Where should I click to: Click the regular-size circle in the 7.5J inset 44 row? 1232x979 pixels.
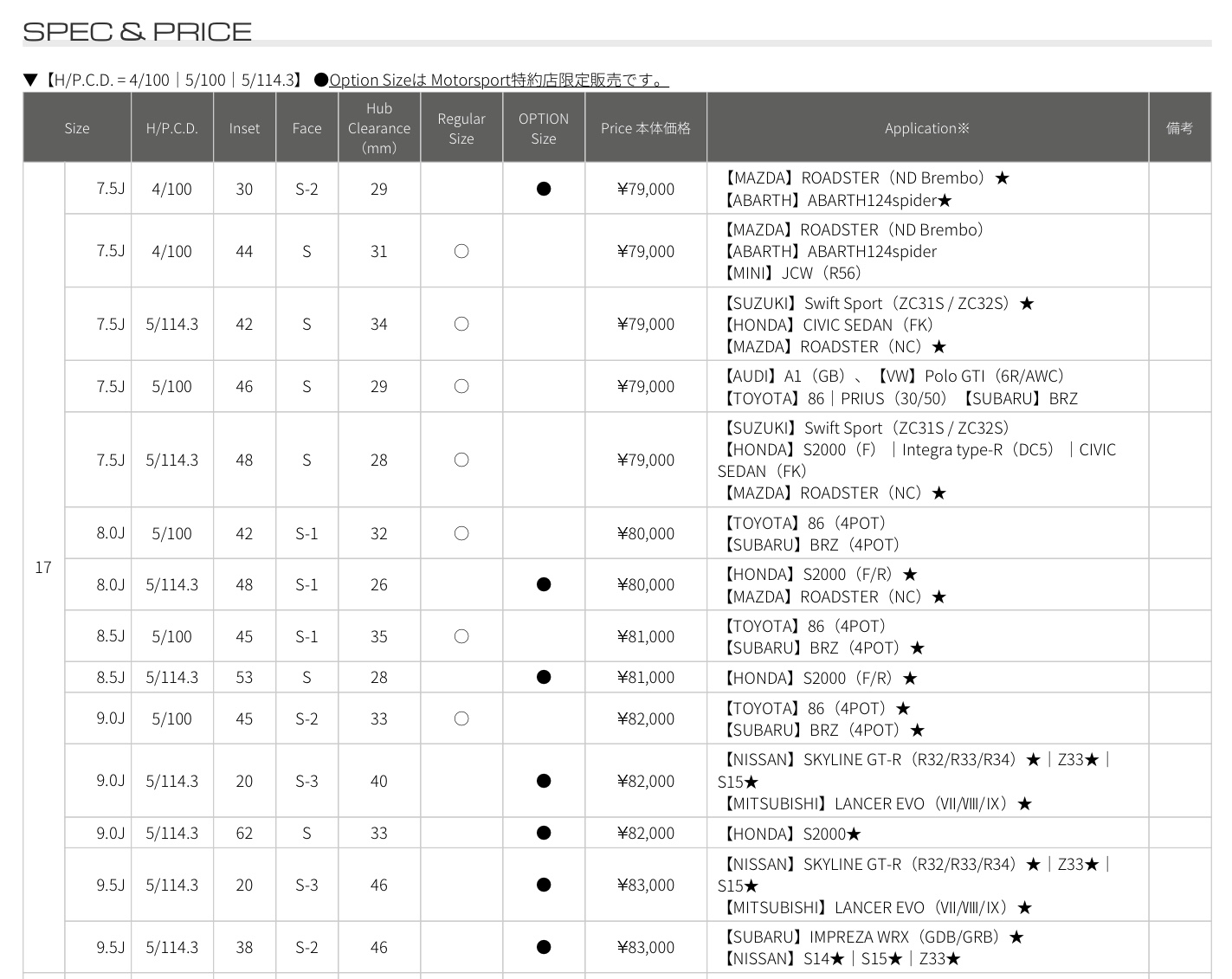tap(461, 251)
